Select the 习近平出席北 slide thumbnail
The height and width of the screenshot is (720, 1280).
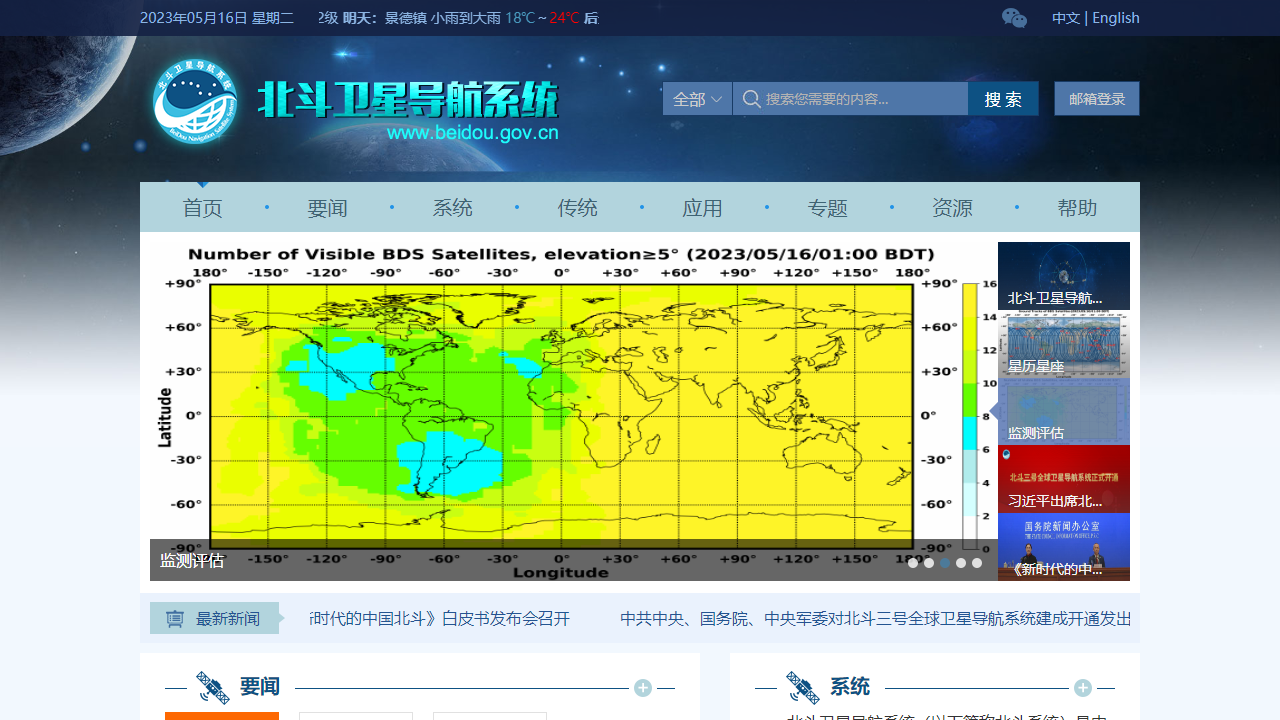[1064, 479]
